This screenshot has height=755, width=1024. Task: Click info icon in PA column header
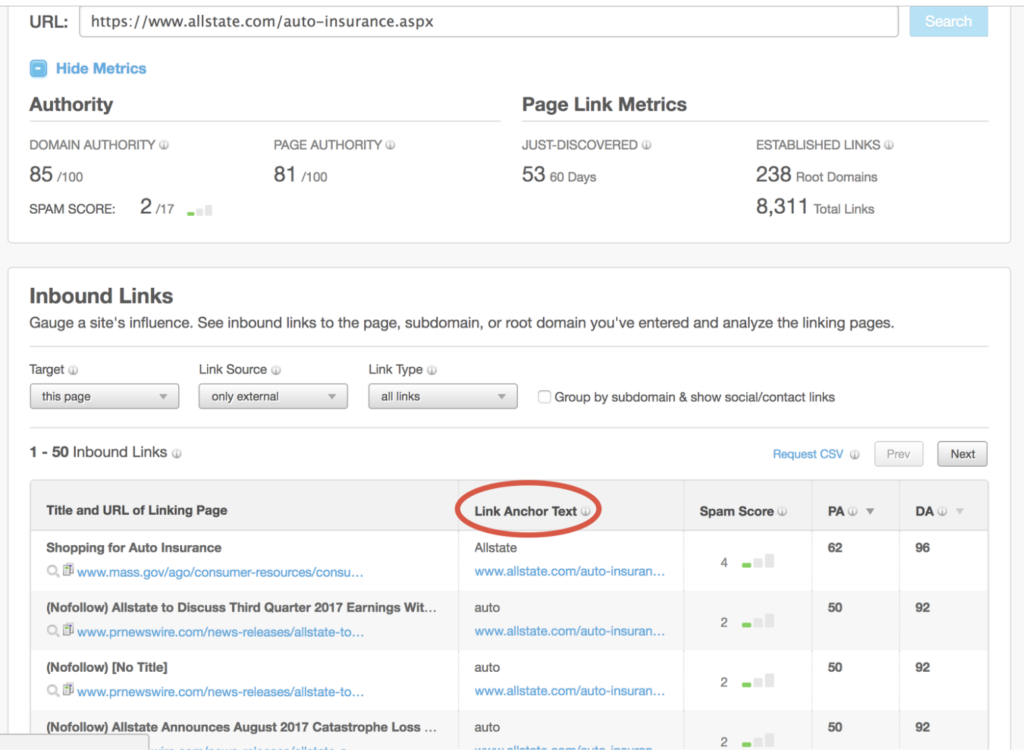[852, 511]
